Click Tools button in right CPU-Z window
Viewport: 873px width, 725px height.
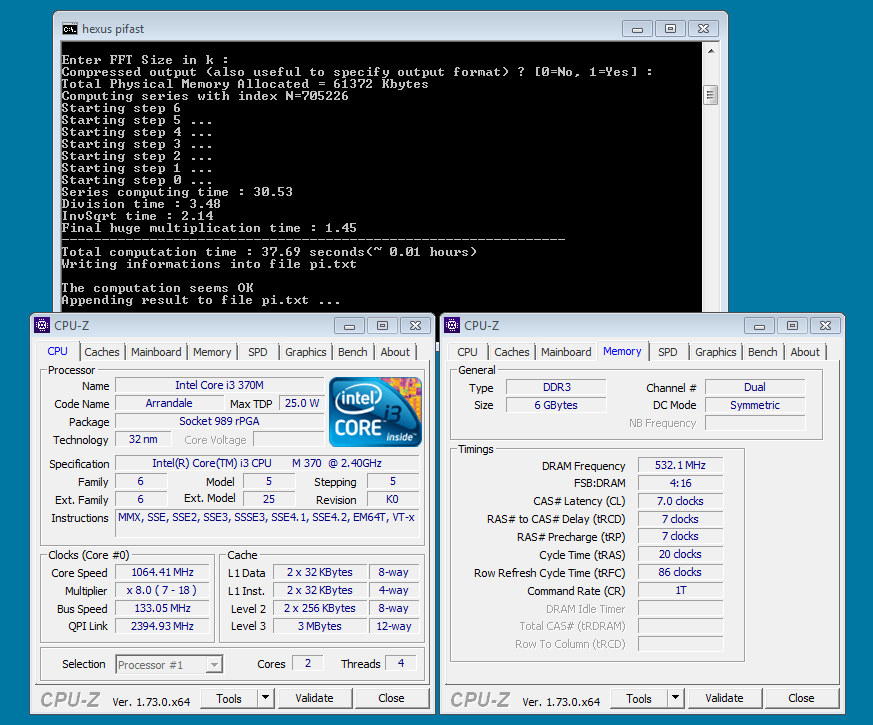click(x=639, y=698)
